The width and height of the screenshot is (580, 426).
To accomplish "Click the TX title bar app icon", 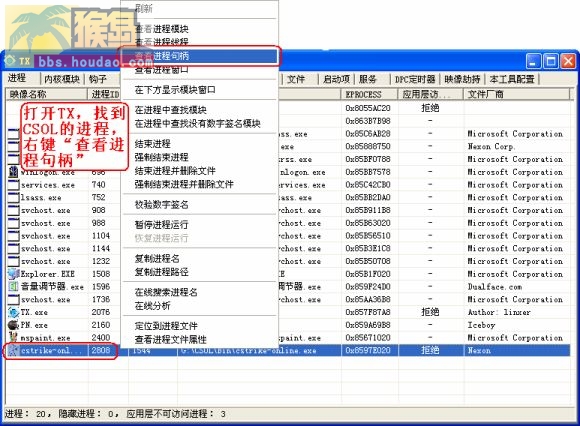I will pyautogui.click(x=10, y=61).
